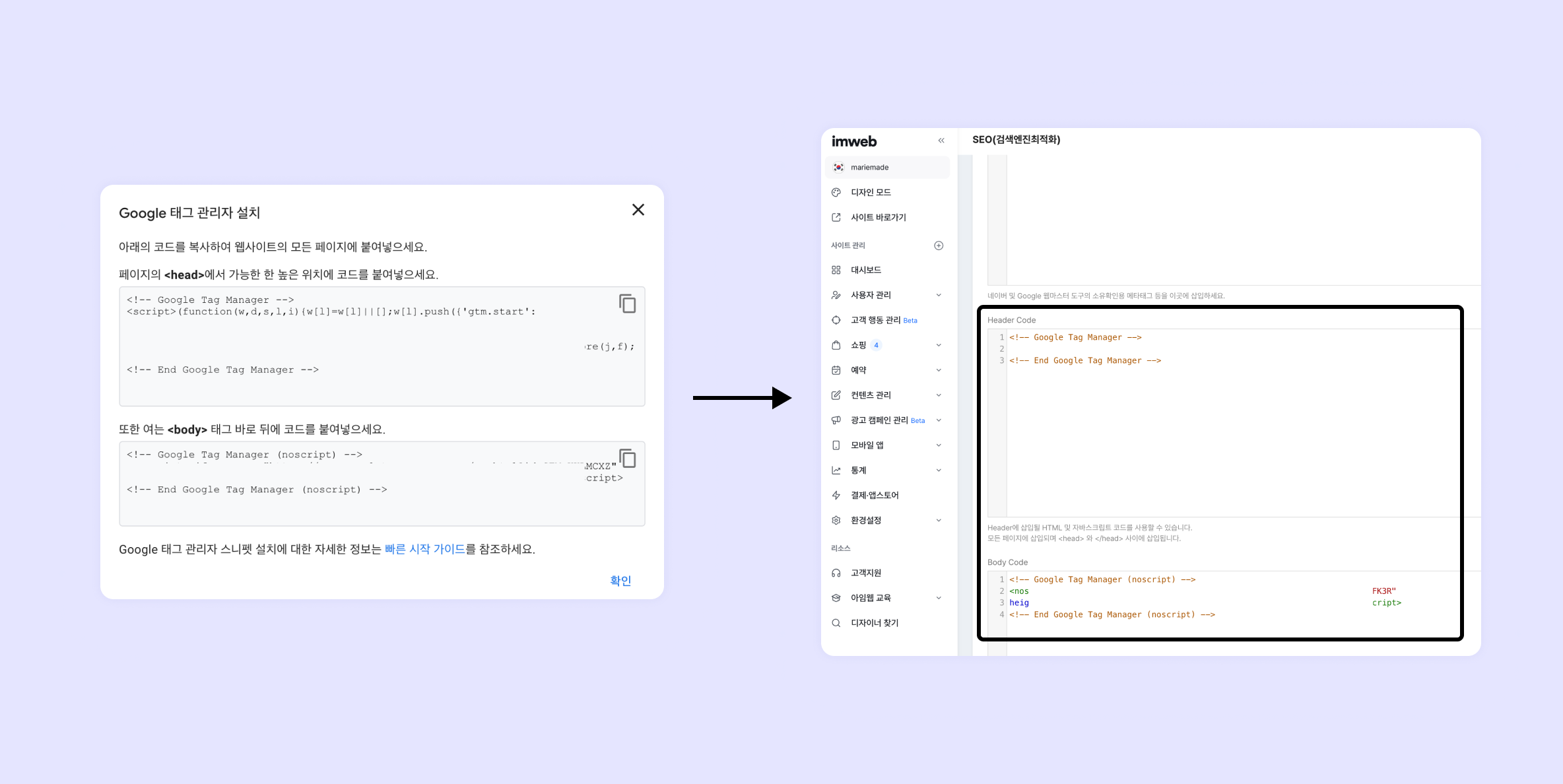The image size is (1563, 784).
Task: Click the 디자인 모드 palette icon
Action: (836, 192)
